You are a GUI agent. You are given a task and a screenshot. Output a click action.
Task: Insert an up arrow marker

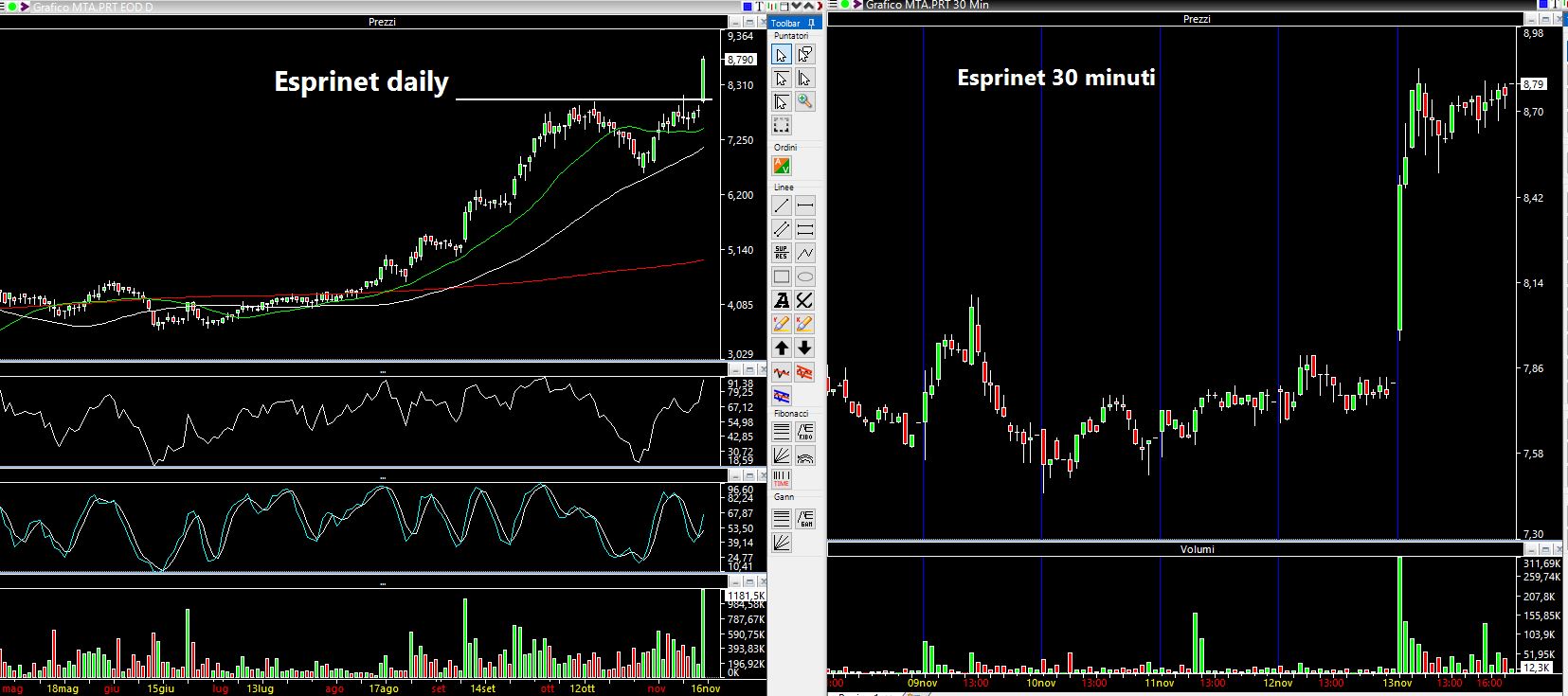coord(782,348)
